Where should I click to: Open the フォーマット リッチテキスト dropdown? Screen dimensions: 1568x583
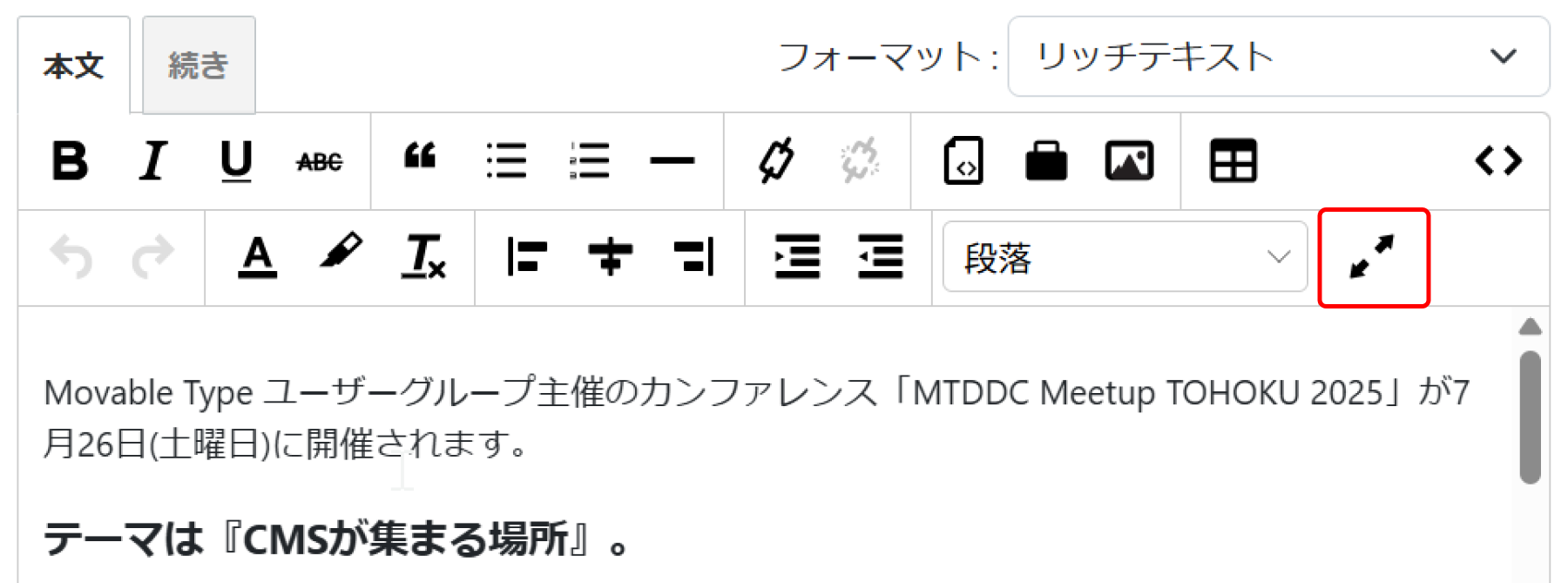point(1278,57)
